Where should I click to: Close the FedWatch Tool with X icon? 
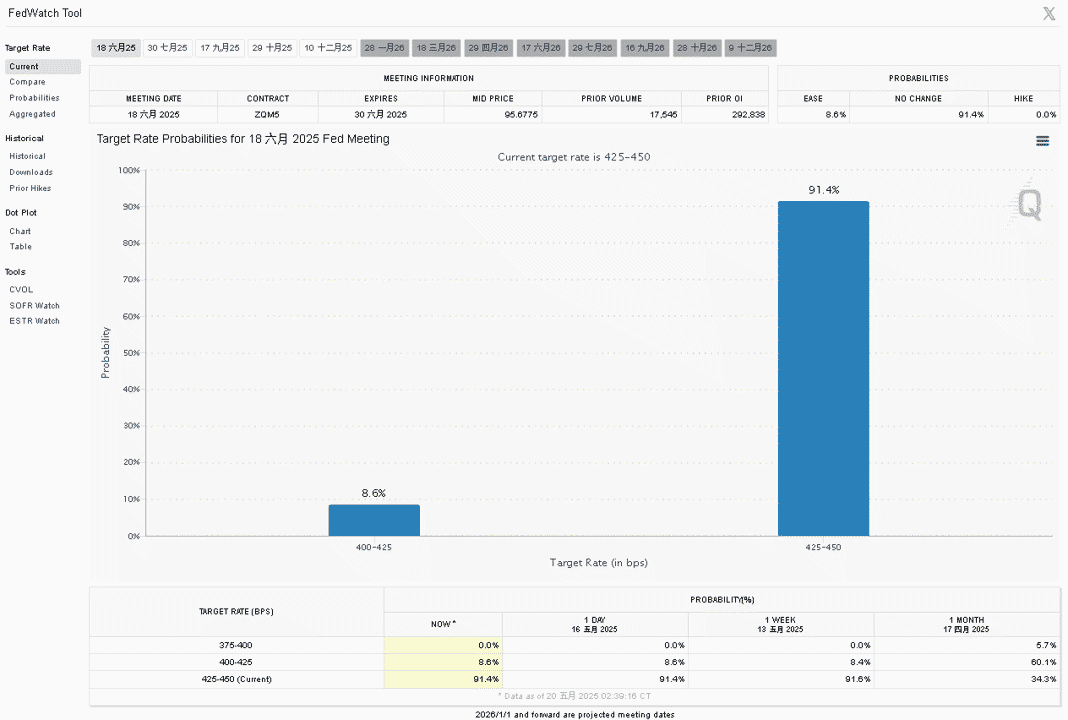1049,14
